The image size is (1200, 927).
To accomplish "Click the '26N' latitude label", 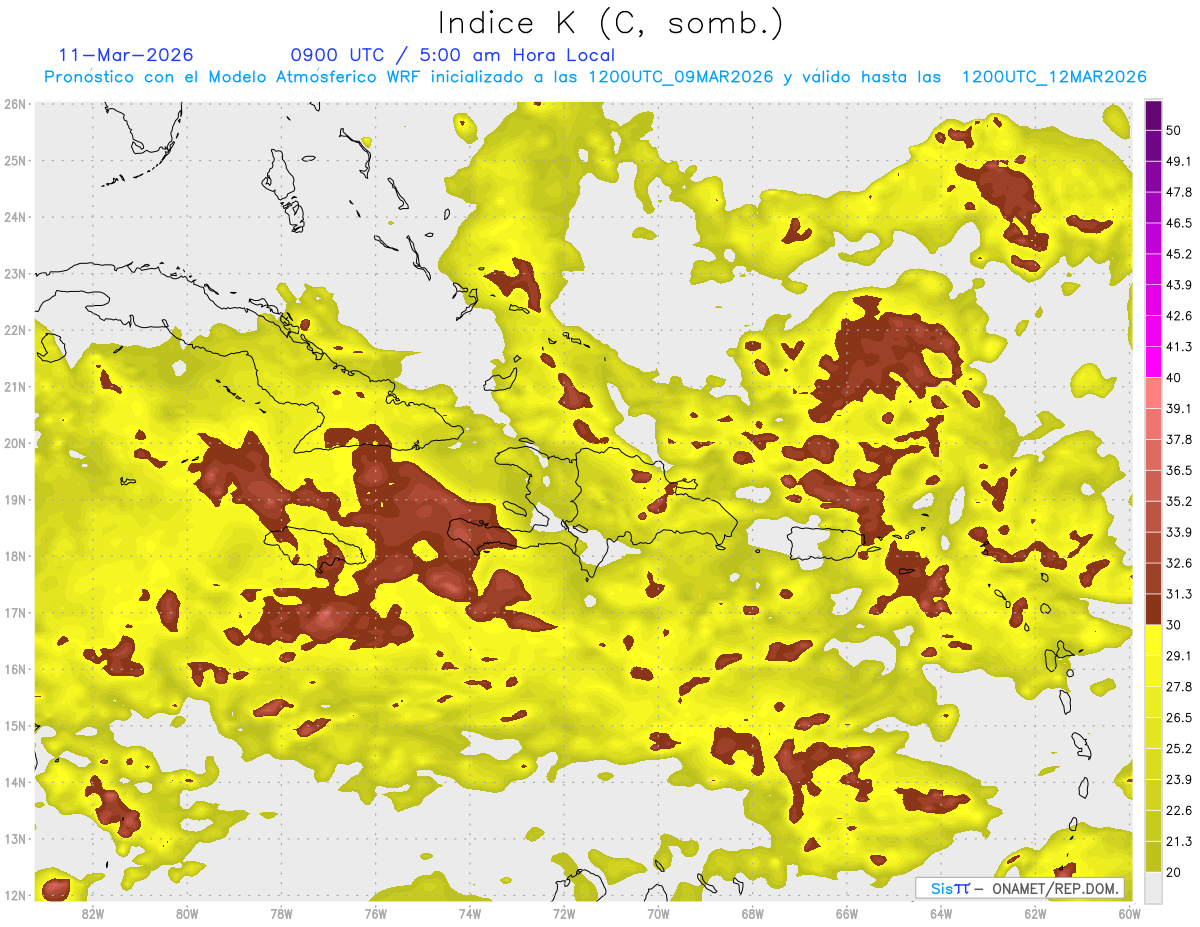I will (15, 104).
